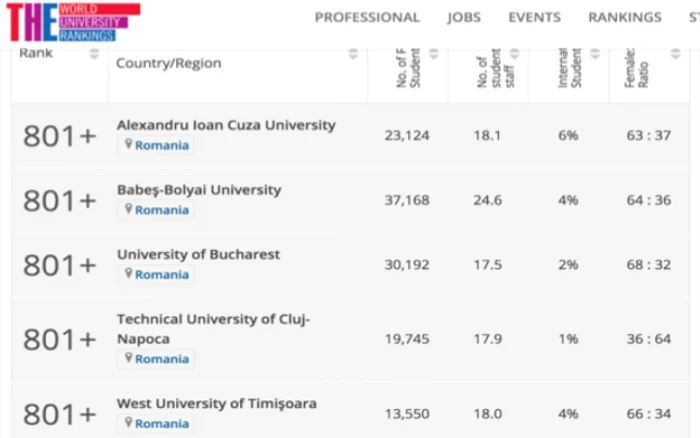Click Romania link under West University of Timișoara
This screenshot has width=700, height=438.
162,424
